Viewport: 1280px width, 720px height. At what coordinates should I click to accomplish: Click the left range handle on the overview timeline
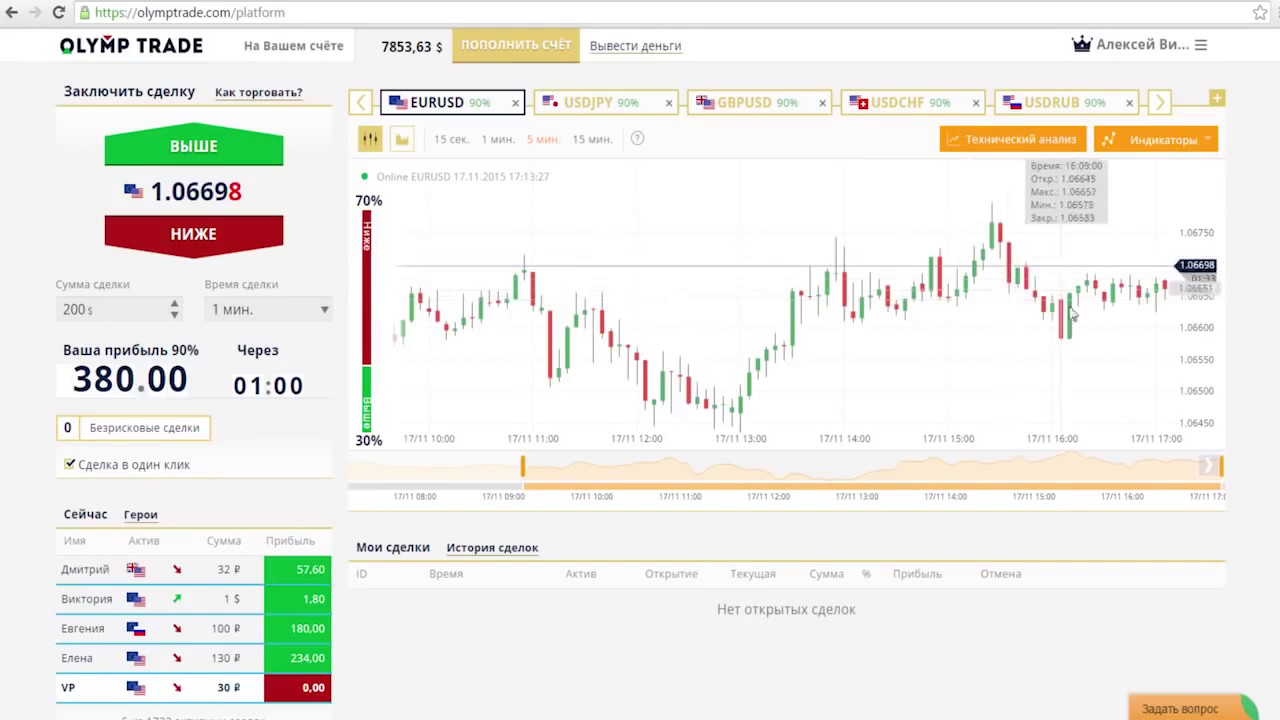pyautogui.click(x=522, y=466)
